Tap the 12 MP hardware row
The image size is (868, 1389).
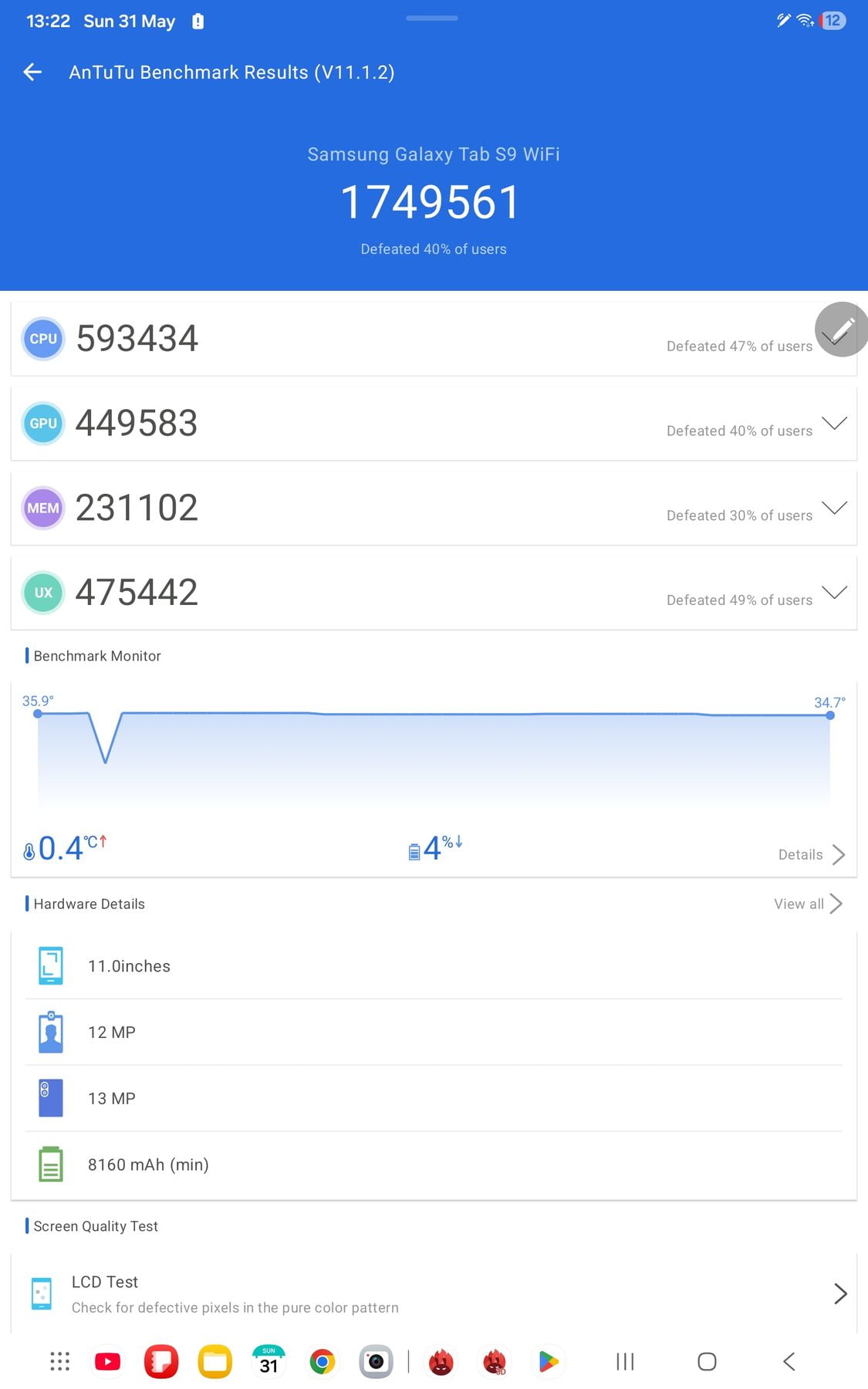(x=434, y=1032)
